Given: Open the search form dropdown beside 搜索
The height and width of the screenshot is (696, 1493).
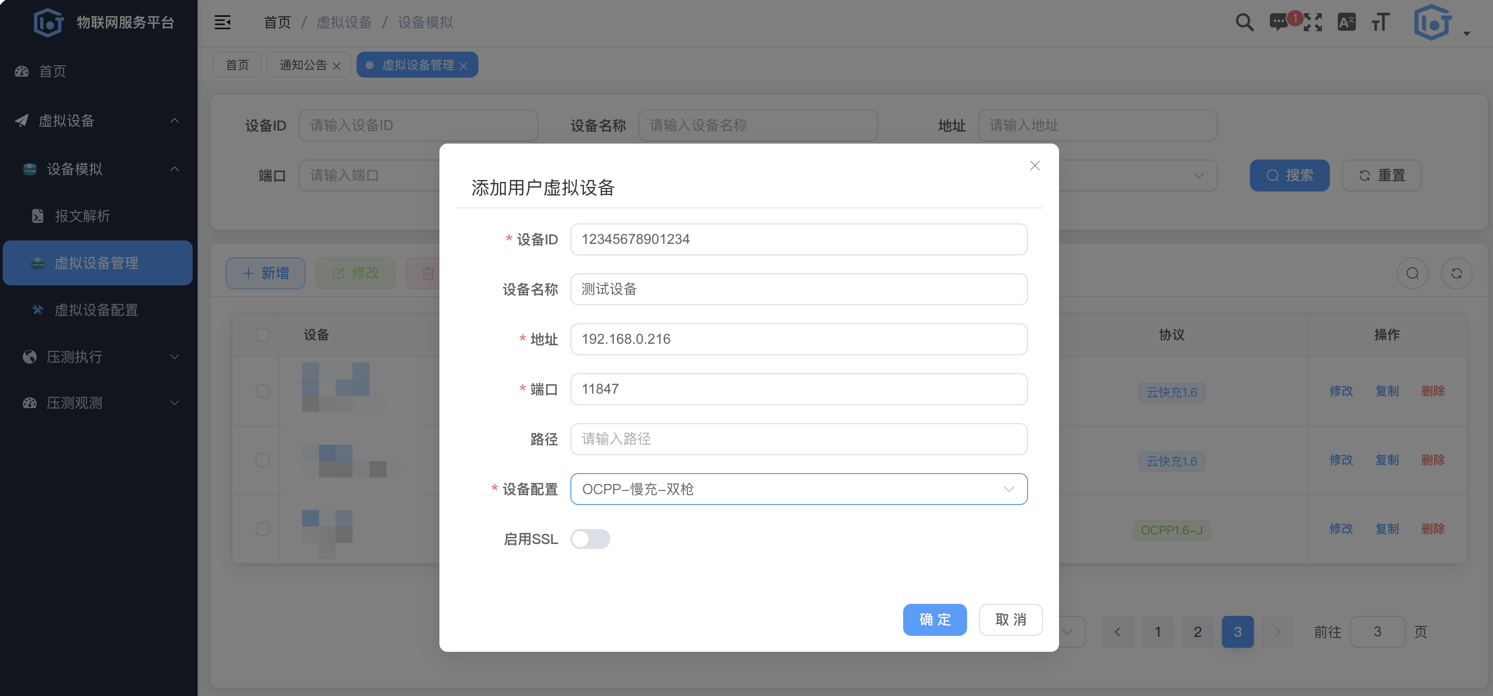Looking at the screenshot, I should point(1198,176).
